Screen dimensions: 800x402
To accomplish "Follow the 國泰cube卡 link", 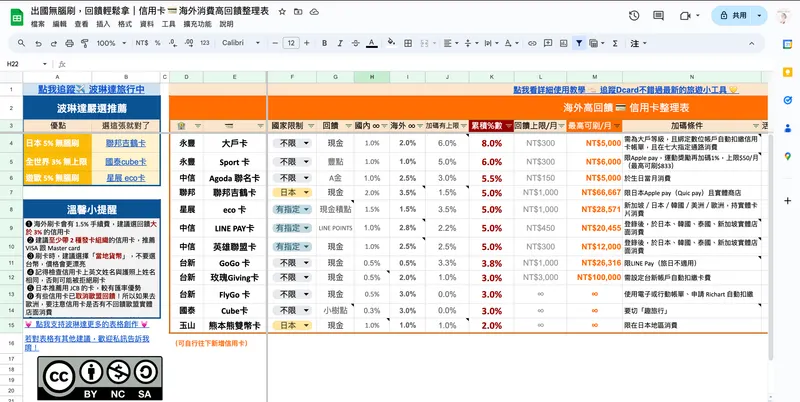I will coord(126,162).
